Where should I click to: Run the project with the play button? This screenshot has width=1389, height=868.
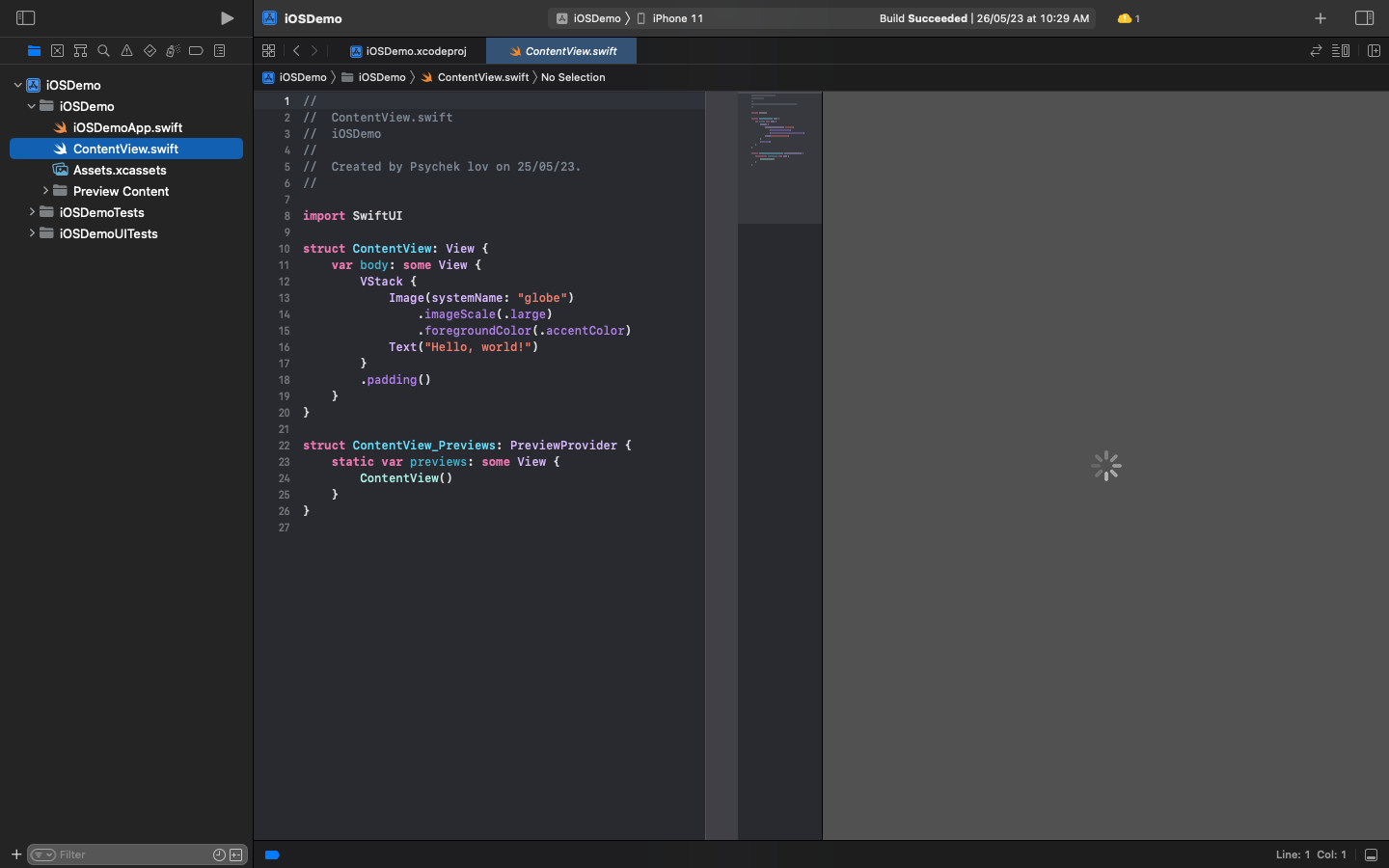(227, 18)
